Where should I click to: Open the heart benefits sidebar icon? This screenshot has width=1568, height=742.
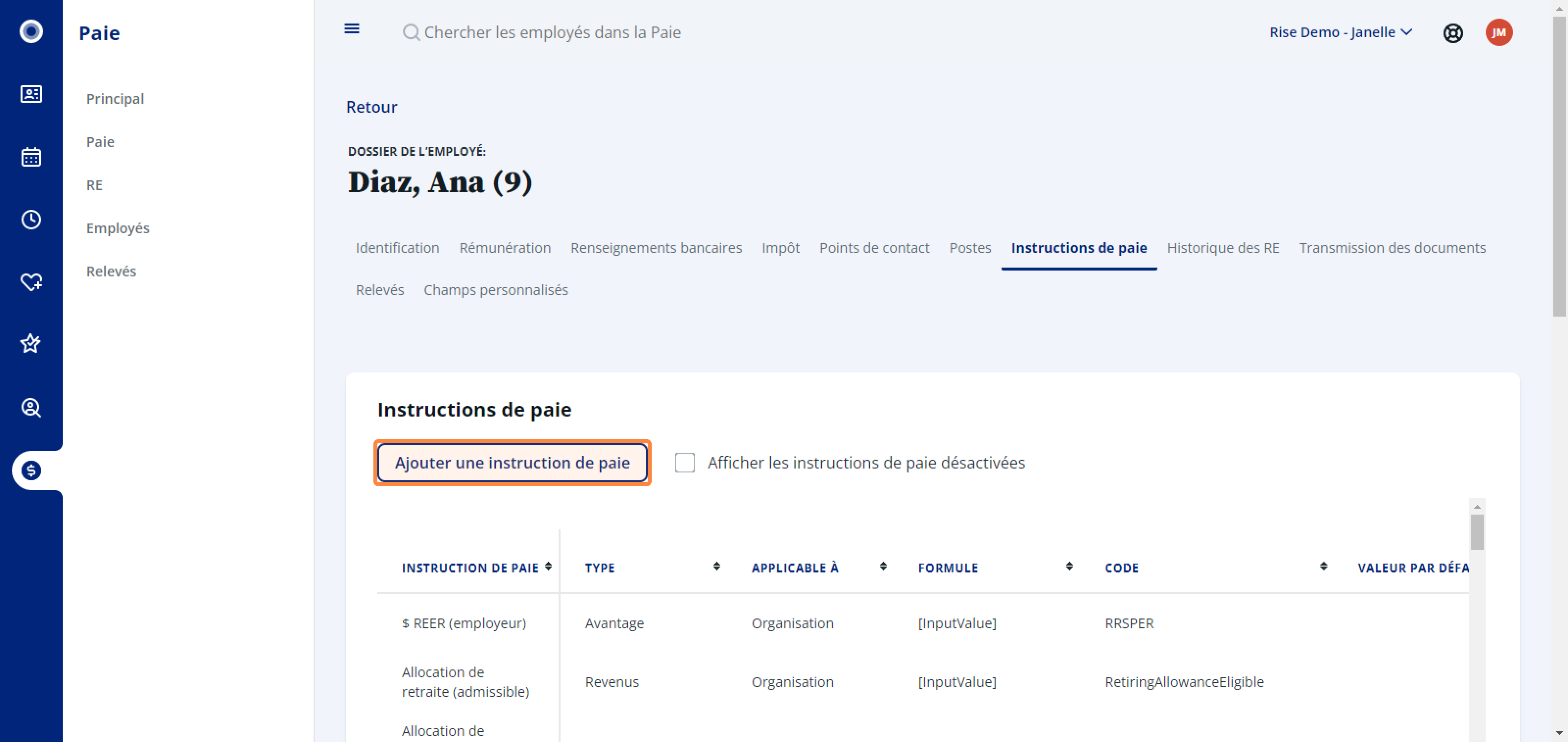click(31, 282)
